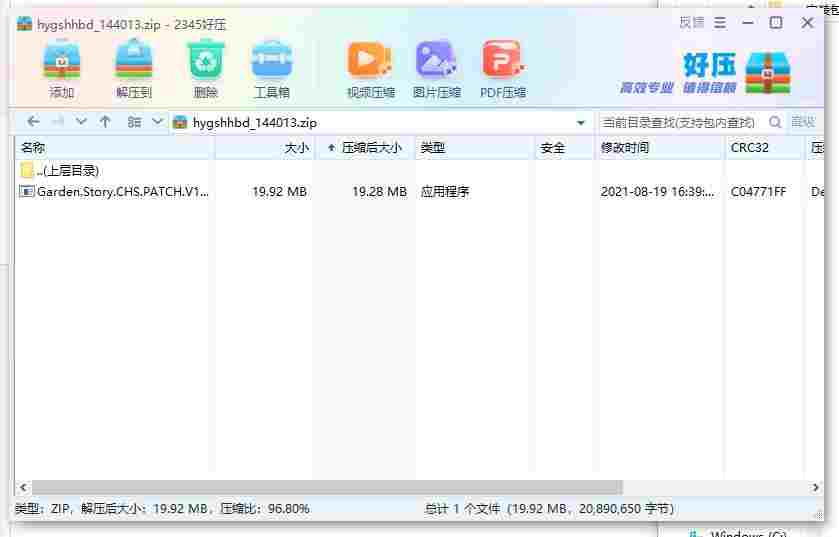
Task: Click the C04771FF CRC32 value
Action: click(x=758, y=191)
